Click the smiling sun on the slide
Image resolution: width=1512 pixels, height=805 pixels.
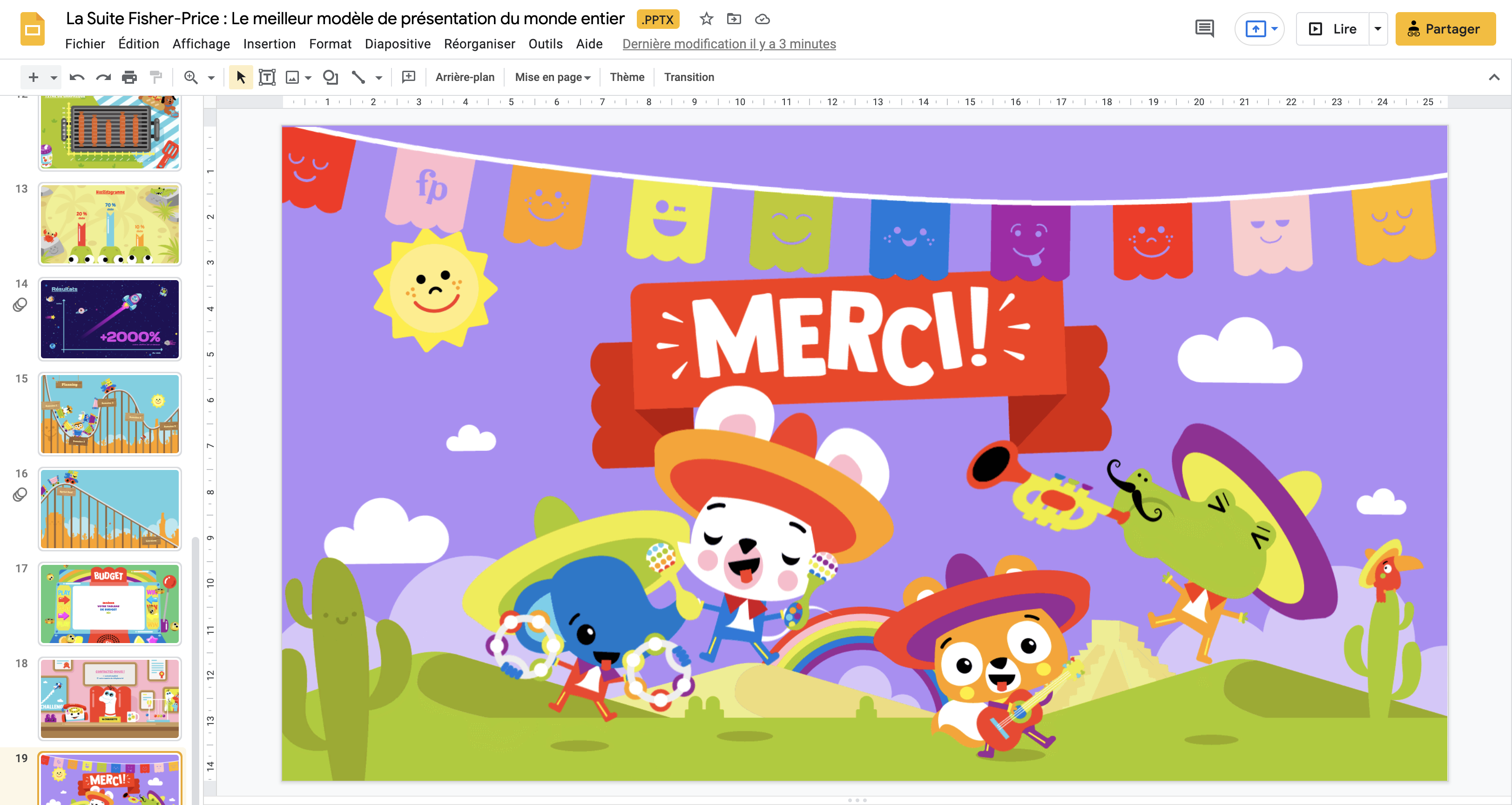tap(435, 289)
